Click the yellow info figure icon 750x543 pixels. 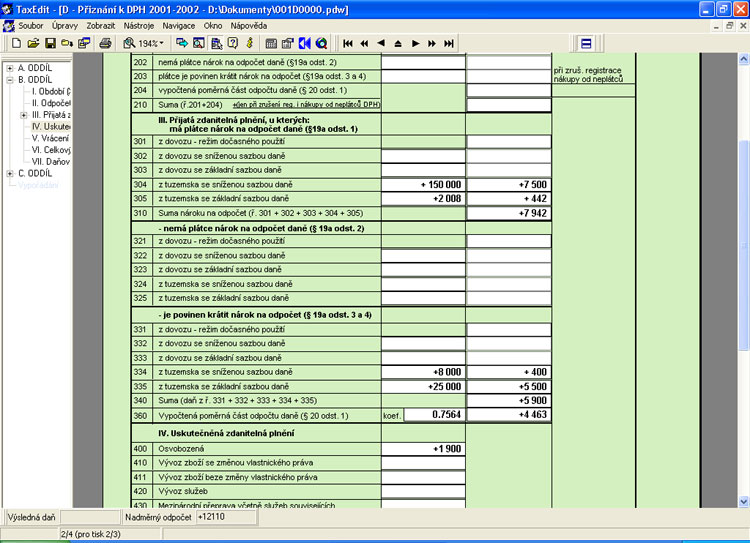click(250, 44)
